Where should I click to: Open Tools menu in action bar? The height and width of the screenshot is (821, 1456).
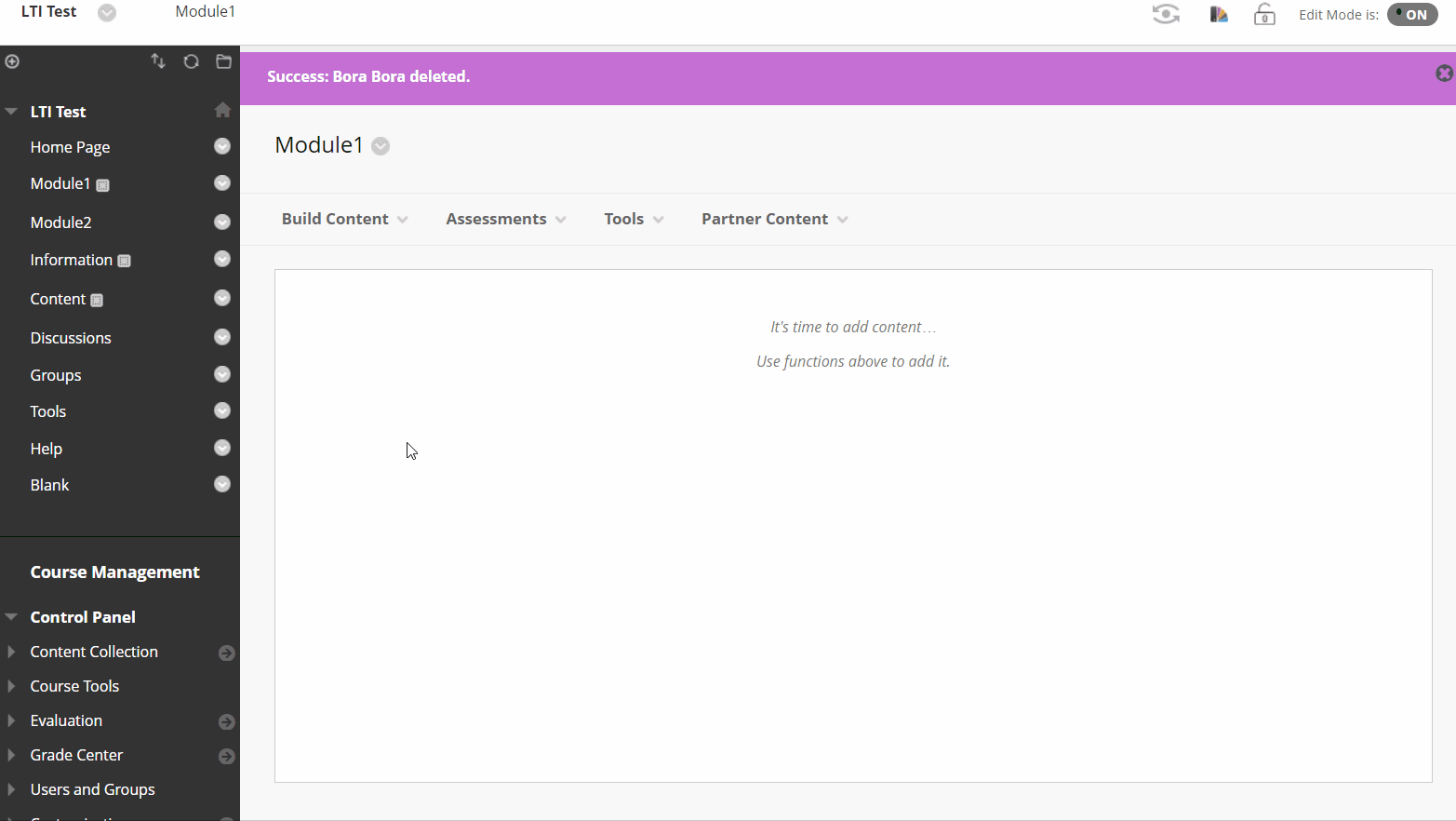tap(634, 219)
